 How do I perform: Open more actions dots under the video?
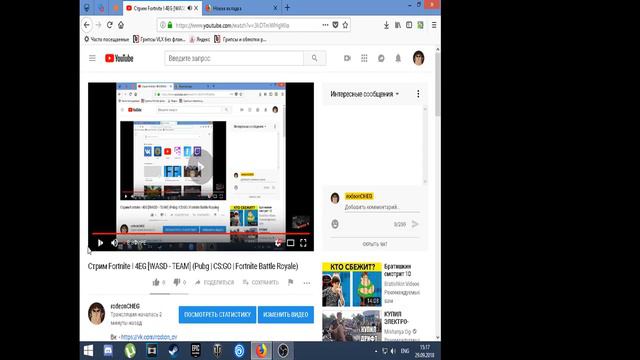point(307,282)
